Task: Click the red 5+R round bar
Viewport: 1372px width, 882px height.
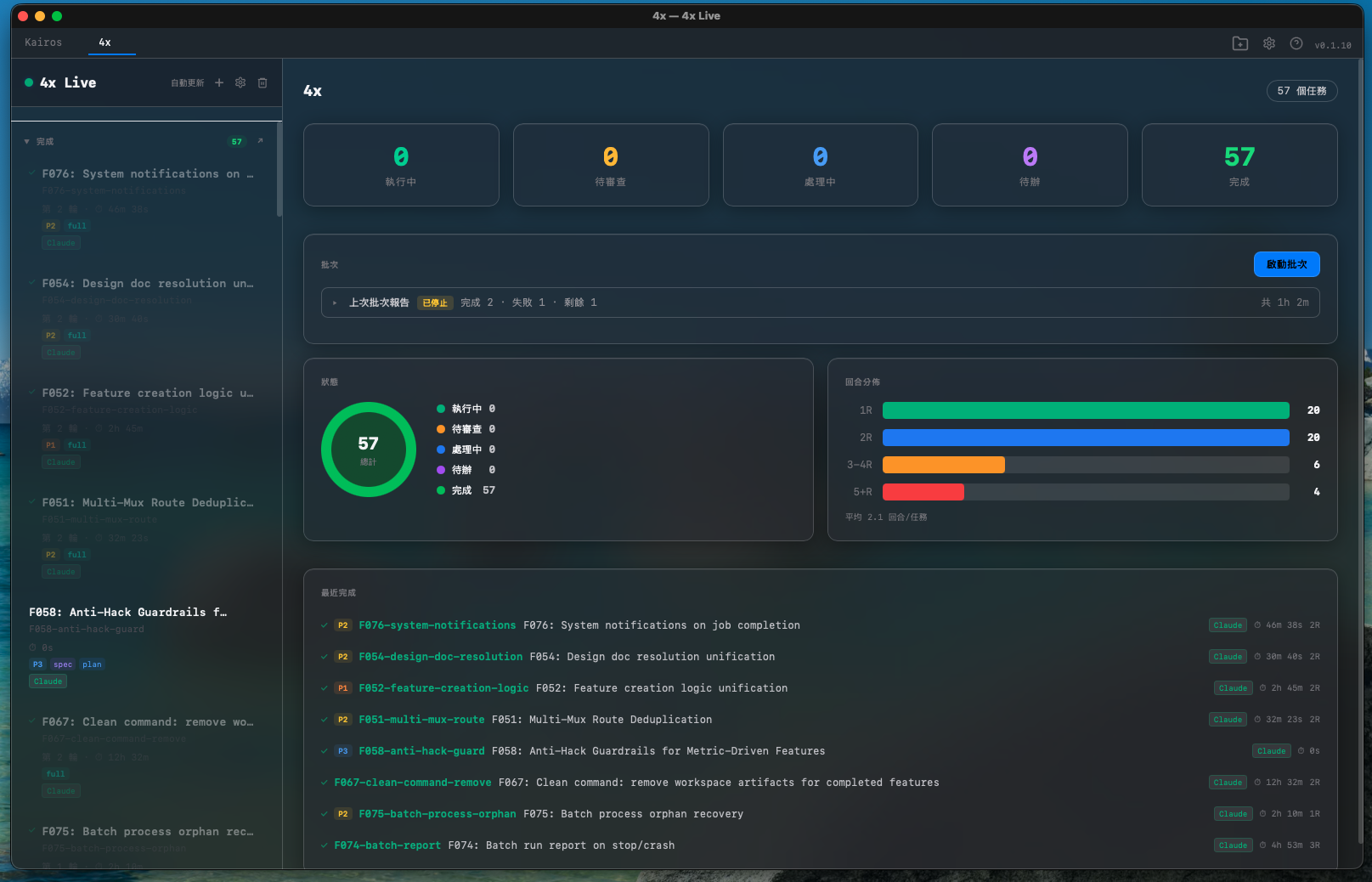Action: [x=923, y=492]
